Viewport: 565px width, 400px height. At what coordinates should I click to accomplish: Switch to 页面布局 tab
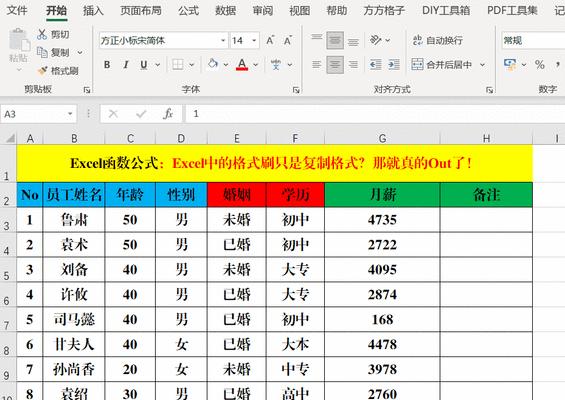coord(141,10)
